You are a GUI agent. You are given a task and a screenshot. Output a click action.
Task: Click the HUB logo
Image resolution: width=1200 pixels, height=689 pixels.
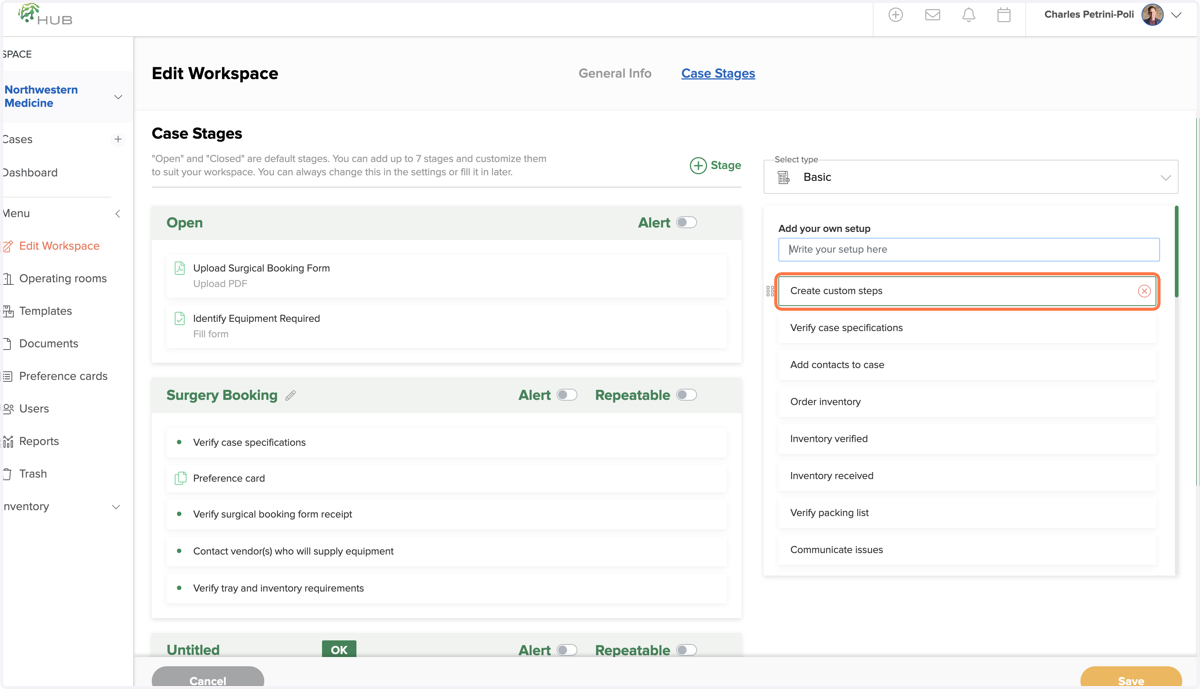pos(45,15)
